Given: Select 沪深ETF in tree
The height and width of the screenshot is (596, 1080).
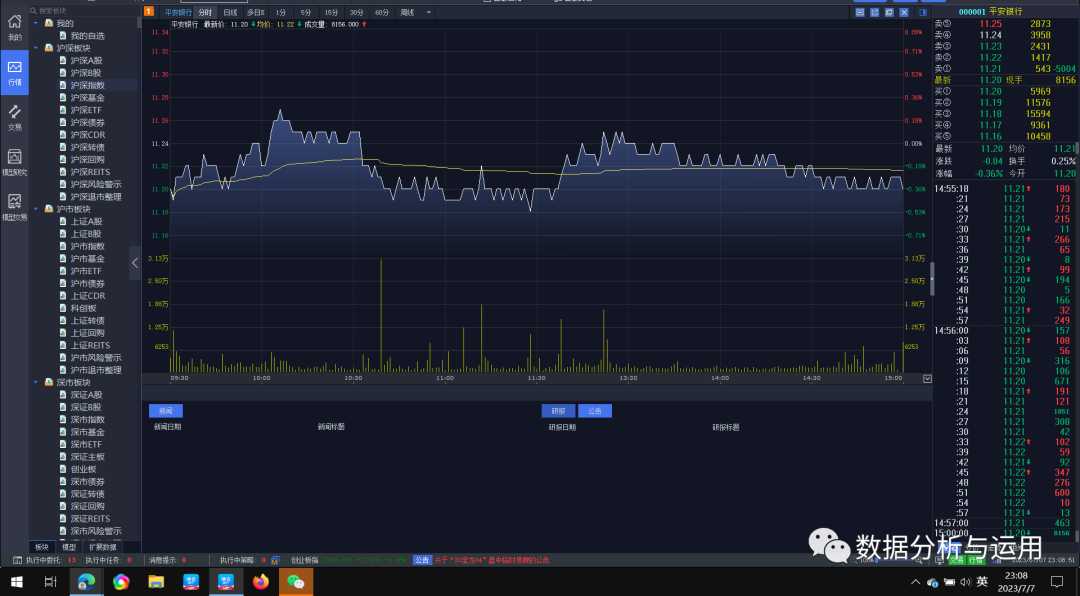Looking at the screenshot, I should 86,110.
